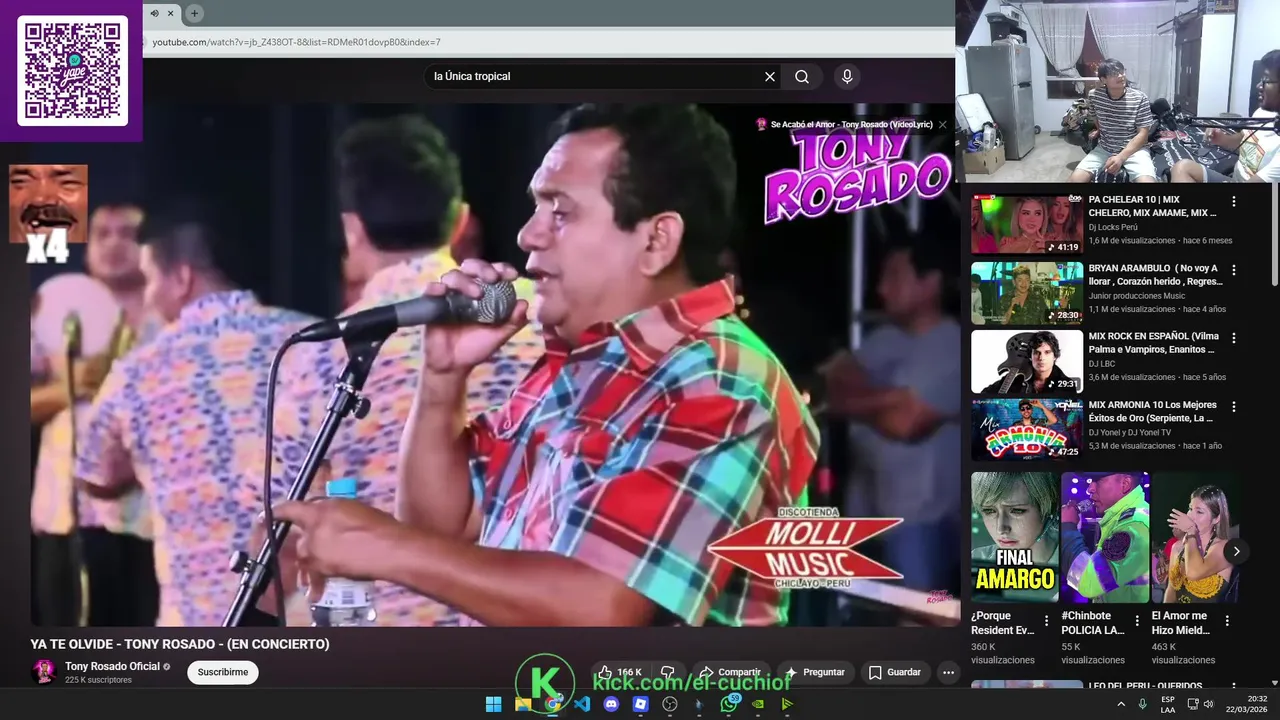This screenshot has width=1280, height=720.
Task: Click MIX ROCK EN ESPAÑOL Vilma Palma title
Action: coord(1152,343)
